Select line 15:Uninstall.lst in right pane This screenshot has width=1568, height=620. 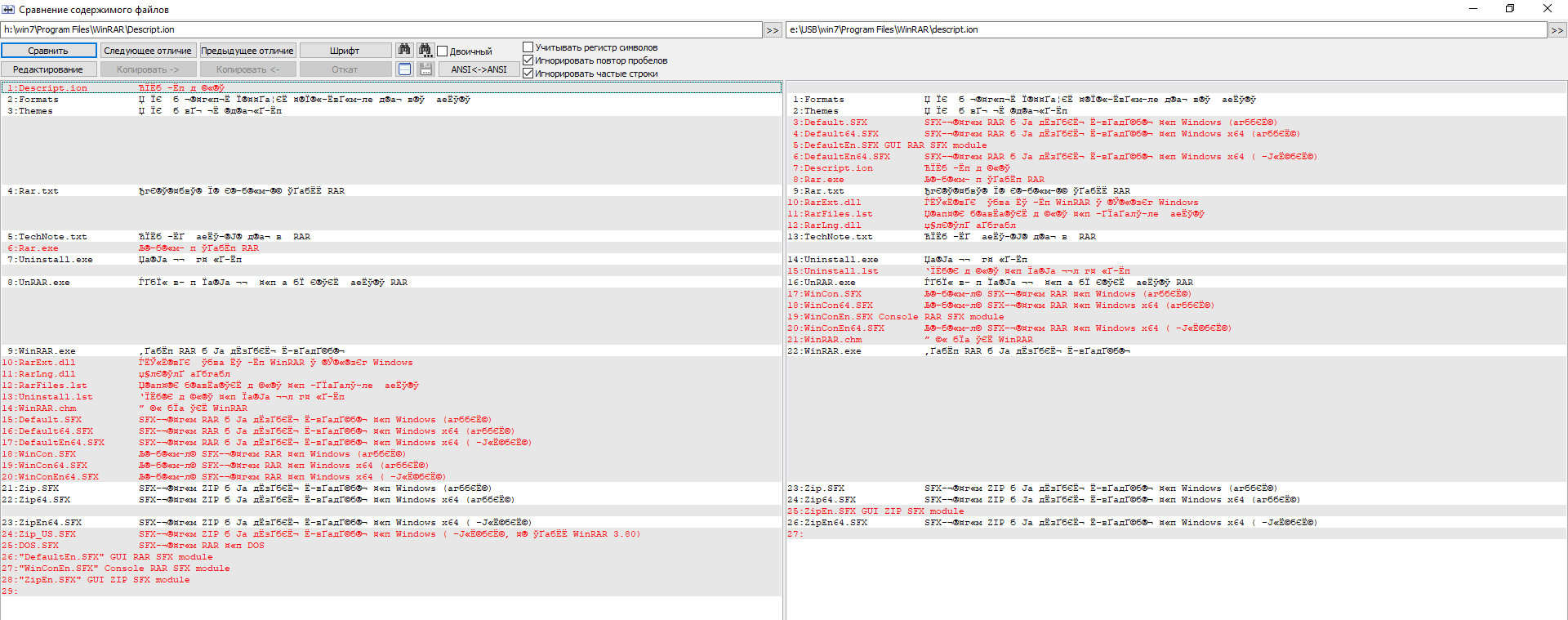tap(1177, 271)
